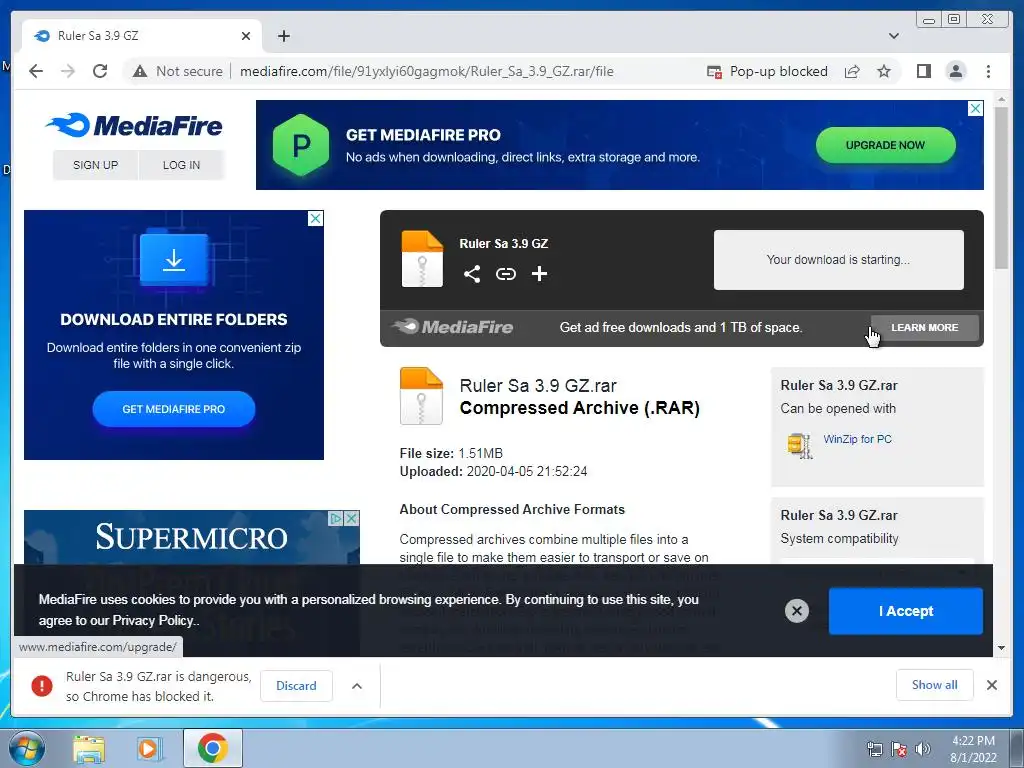Click the copy link icon in file panel
Screen dimensions: 1024x768
(505, 274)
